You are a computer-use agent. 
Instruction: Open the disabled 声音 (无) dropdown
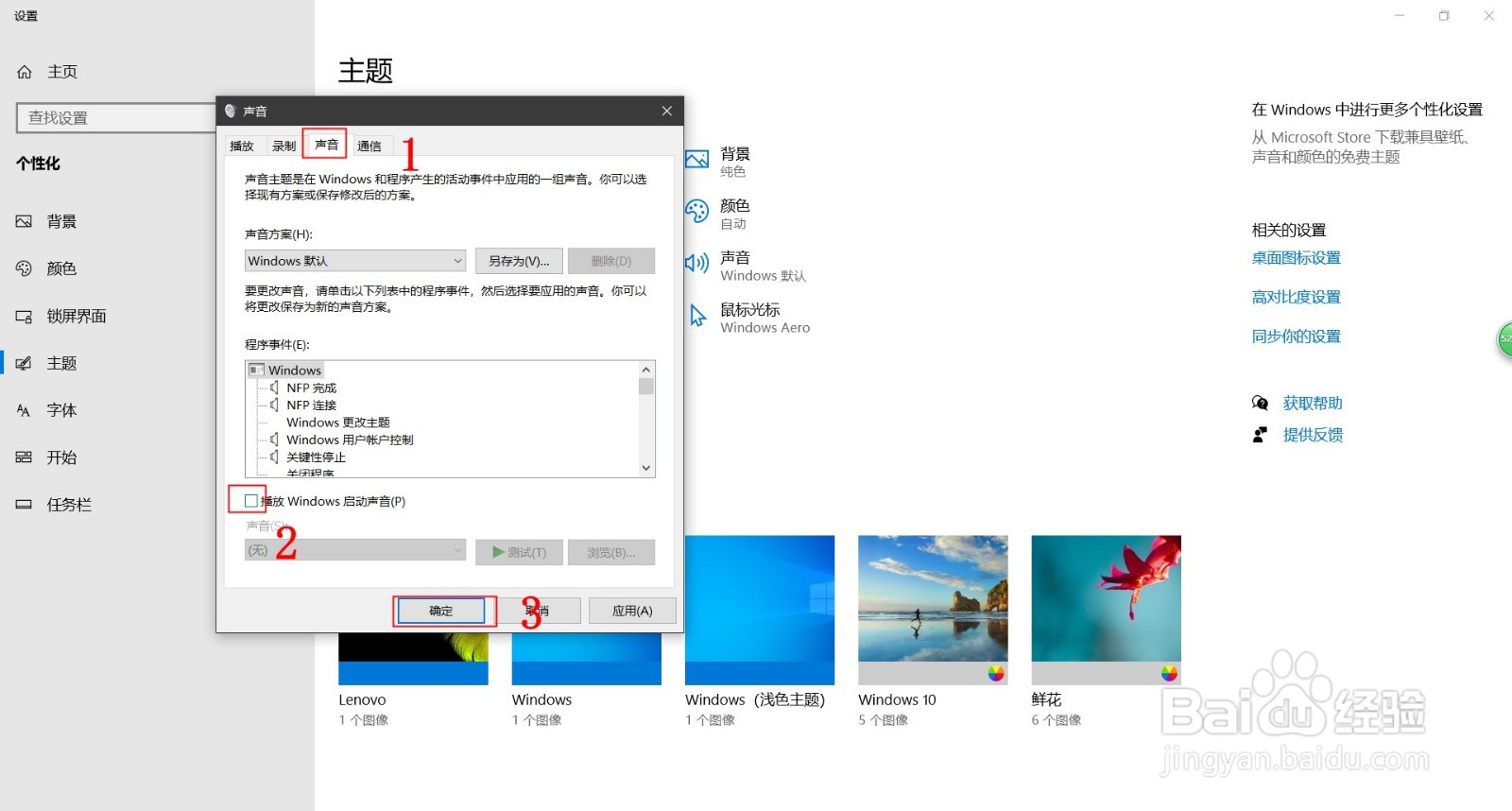[355, 550]
